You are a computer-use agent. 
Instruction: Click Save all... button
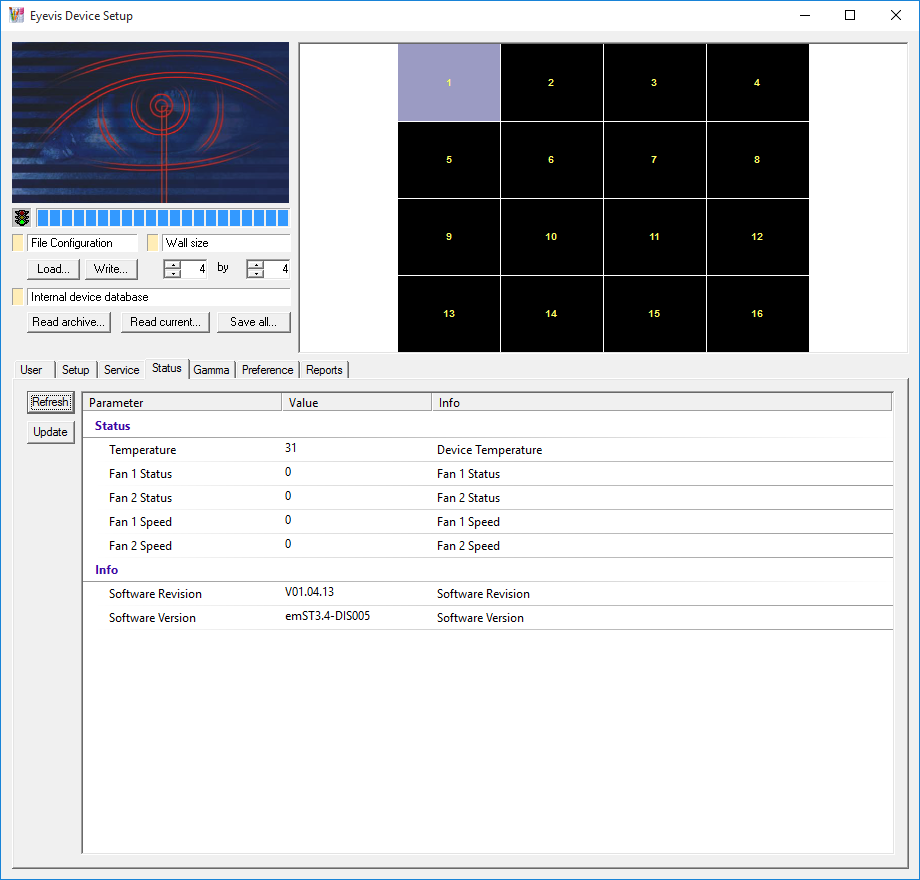pyautogui.click(x=253, y=322)
